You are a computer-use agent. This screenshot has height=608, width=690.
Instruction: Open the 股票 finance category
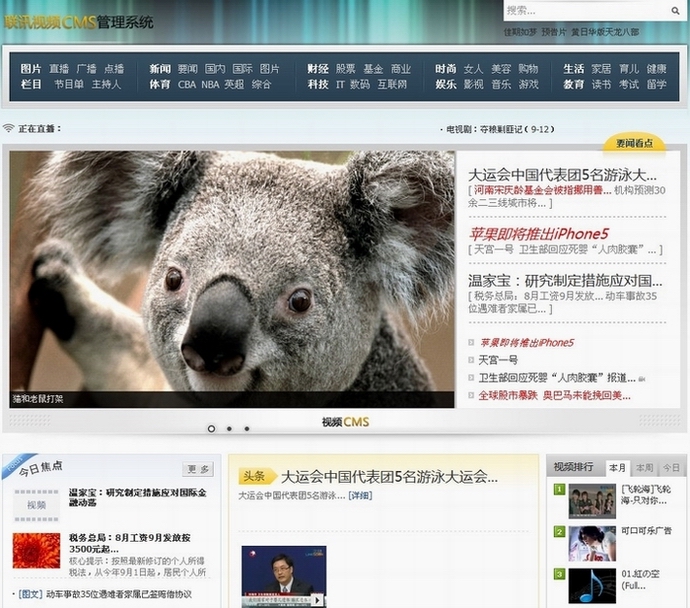345,69
